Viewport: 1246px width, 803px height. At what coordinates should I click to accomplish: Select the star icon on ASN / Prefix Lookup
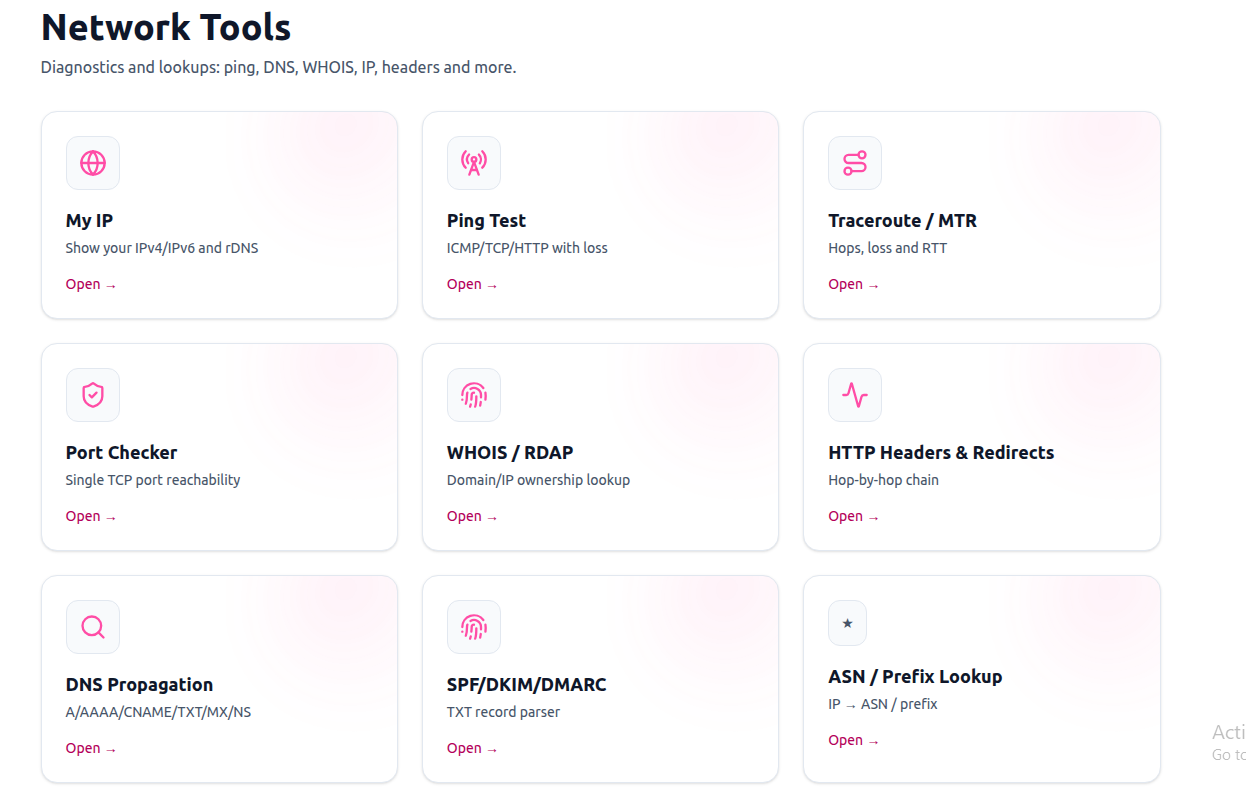847,622
